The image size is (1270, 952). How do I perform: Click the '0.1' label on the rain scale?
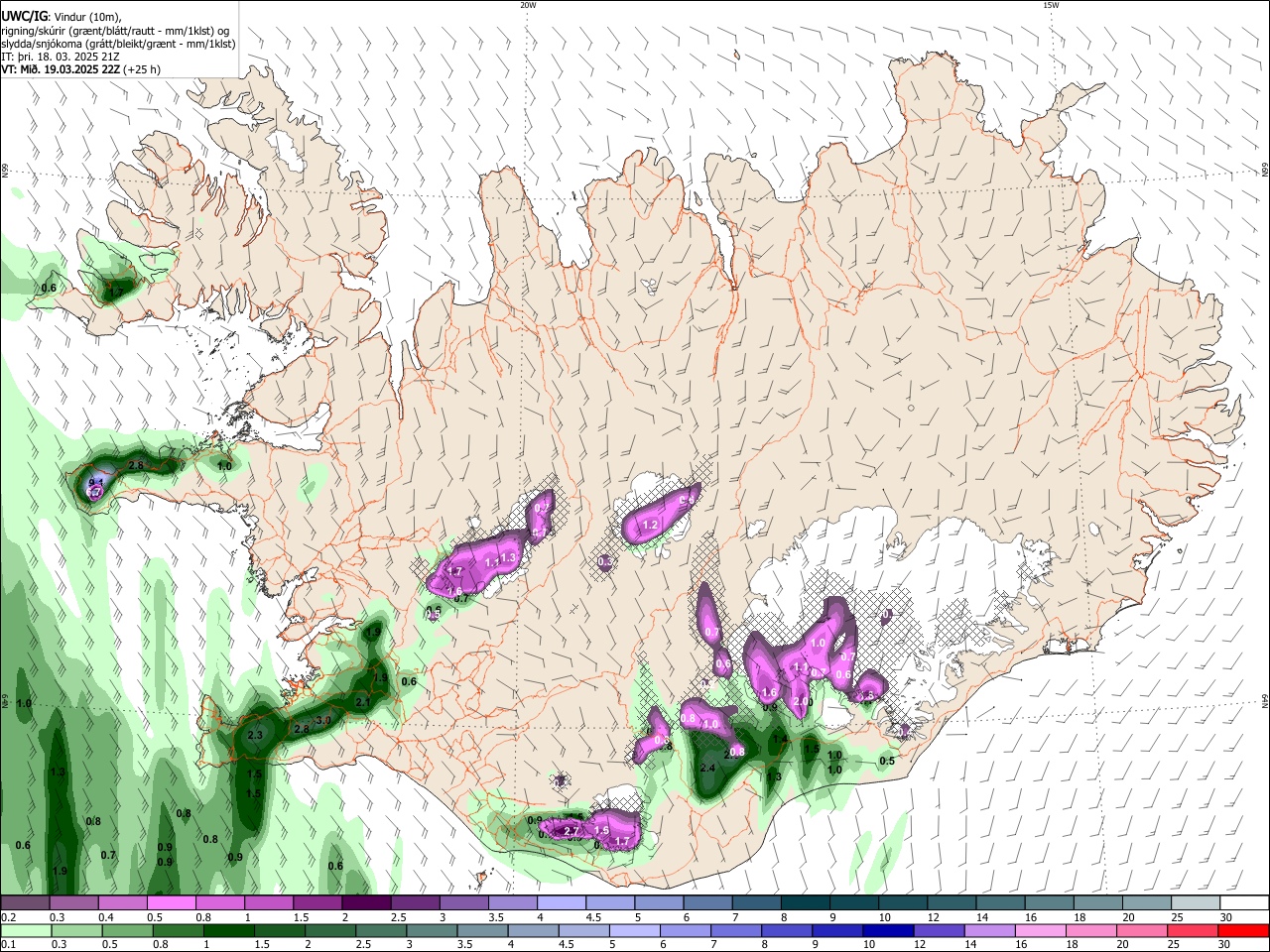(x=8, y=944)
